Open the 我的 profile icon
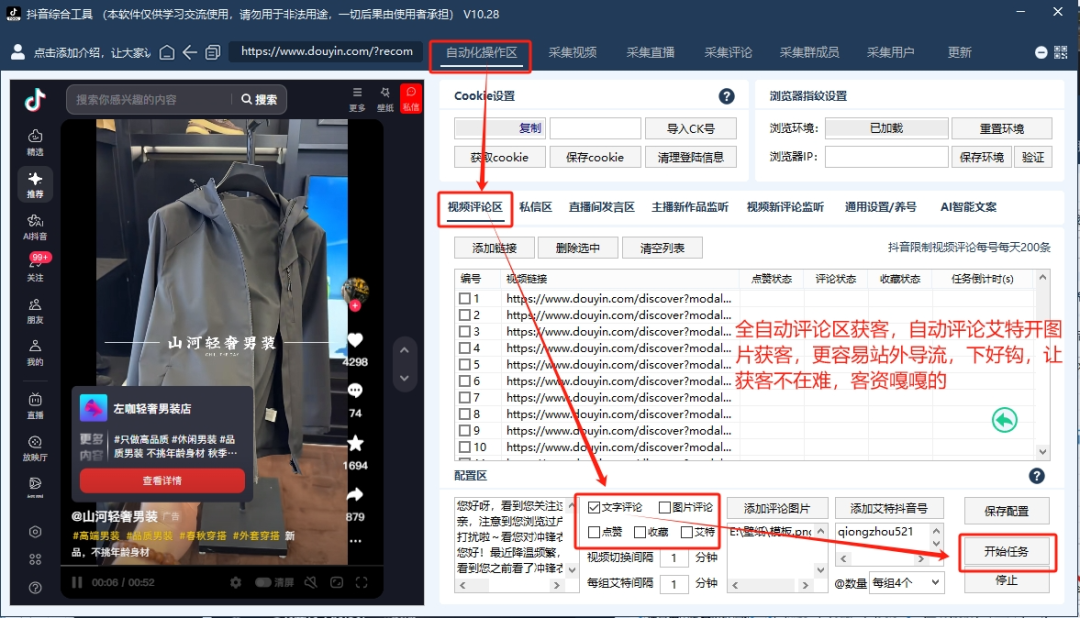The width and height of the screenshot is (1080, 618). tap(35, 352)
